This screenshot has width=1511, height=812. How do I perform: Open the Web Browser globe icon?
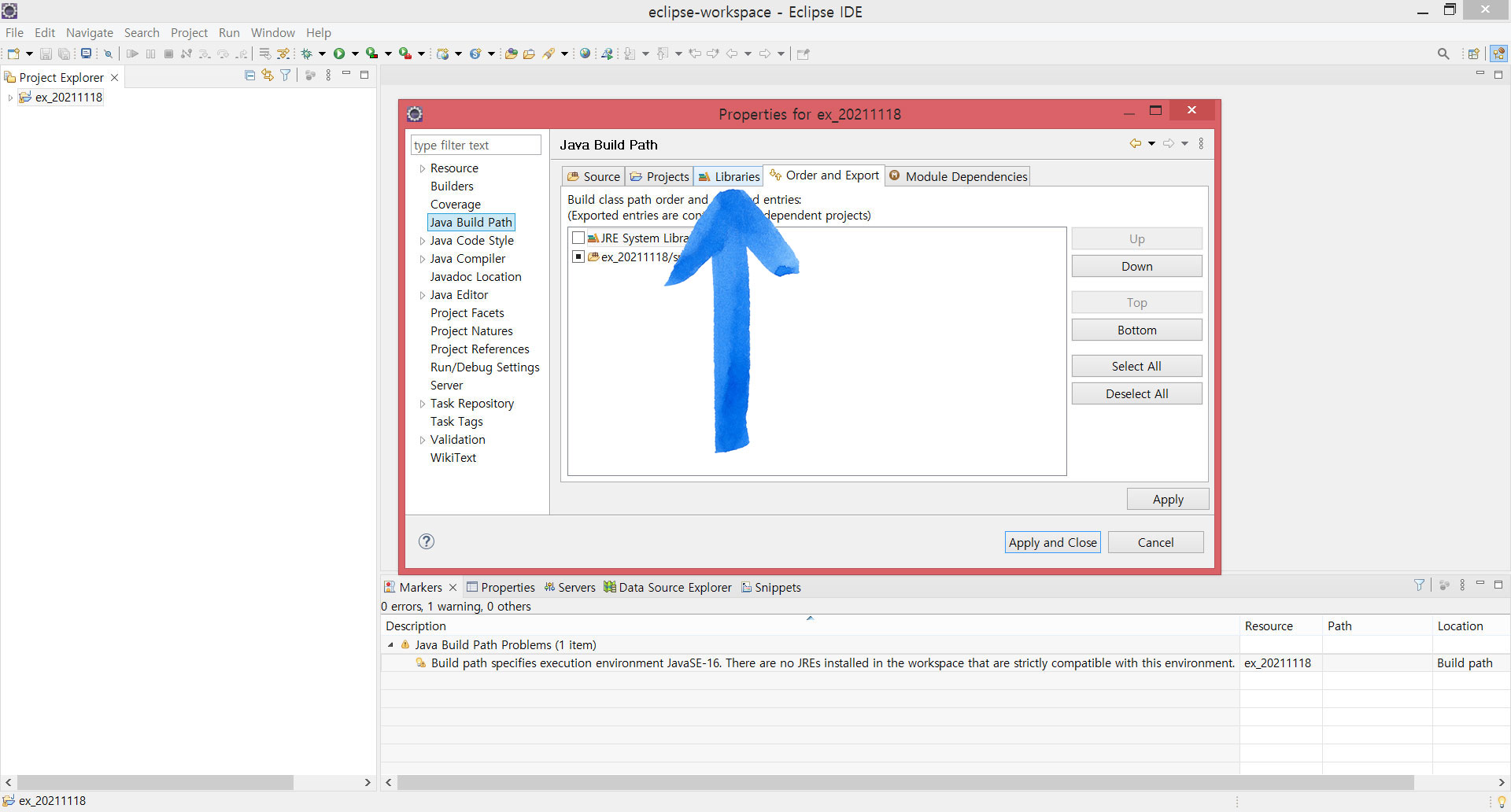point(585,54)
